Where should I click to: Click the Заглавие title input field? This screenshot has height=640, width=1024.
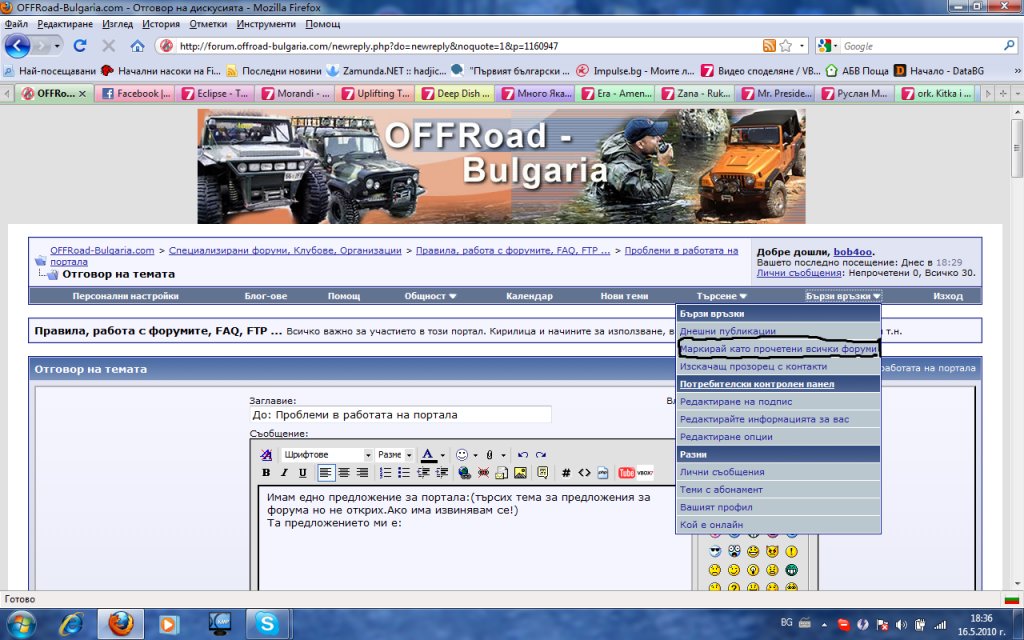pyautogui.click(x=400, y=414)
